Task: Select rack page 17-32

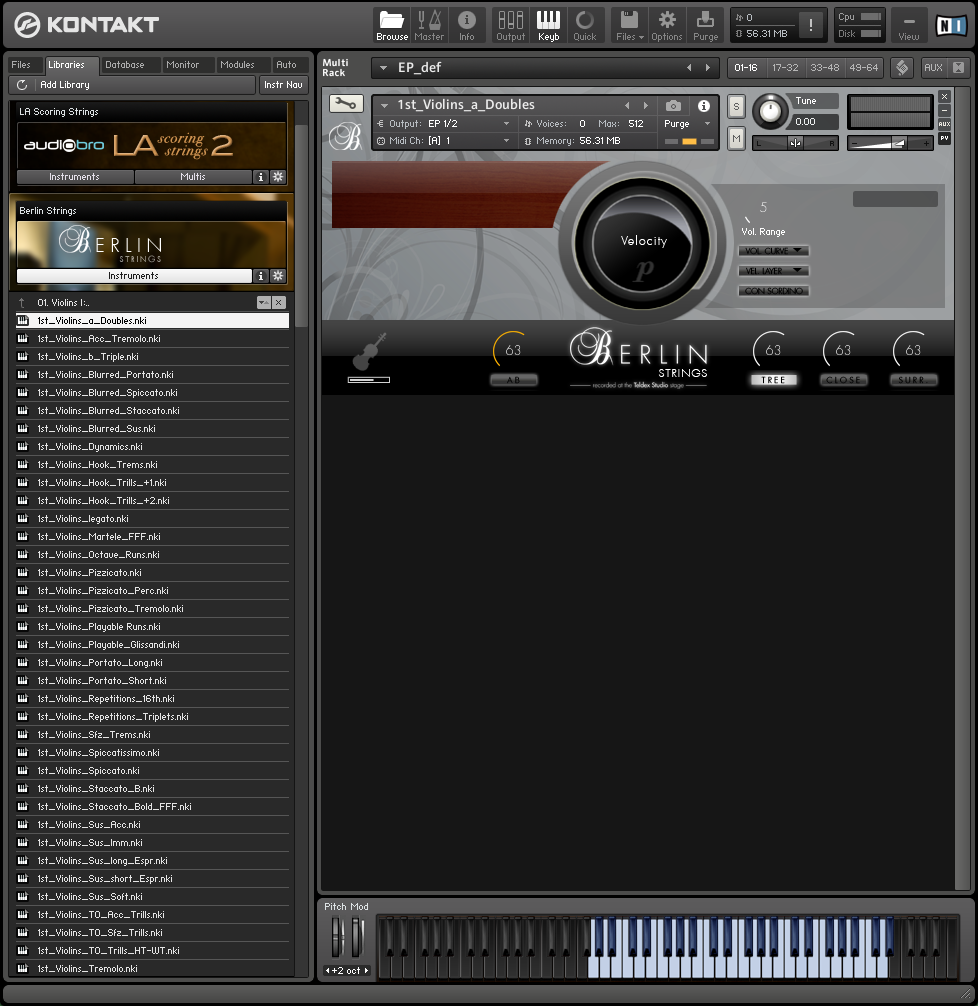Action: pyautogui.click(x=785, y=67)
